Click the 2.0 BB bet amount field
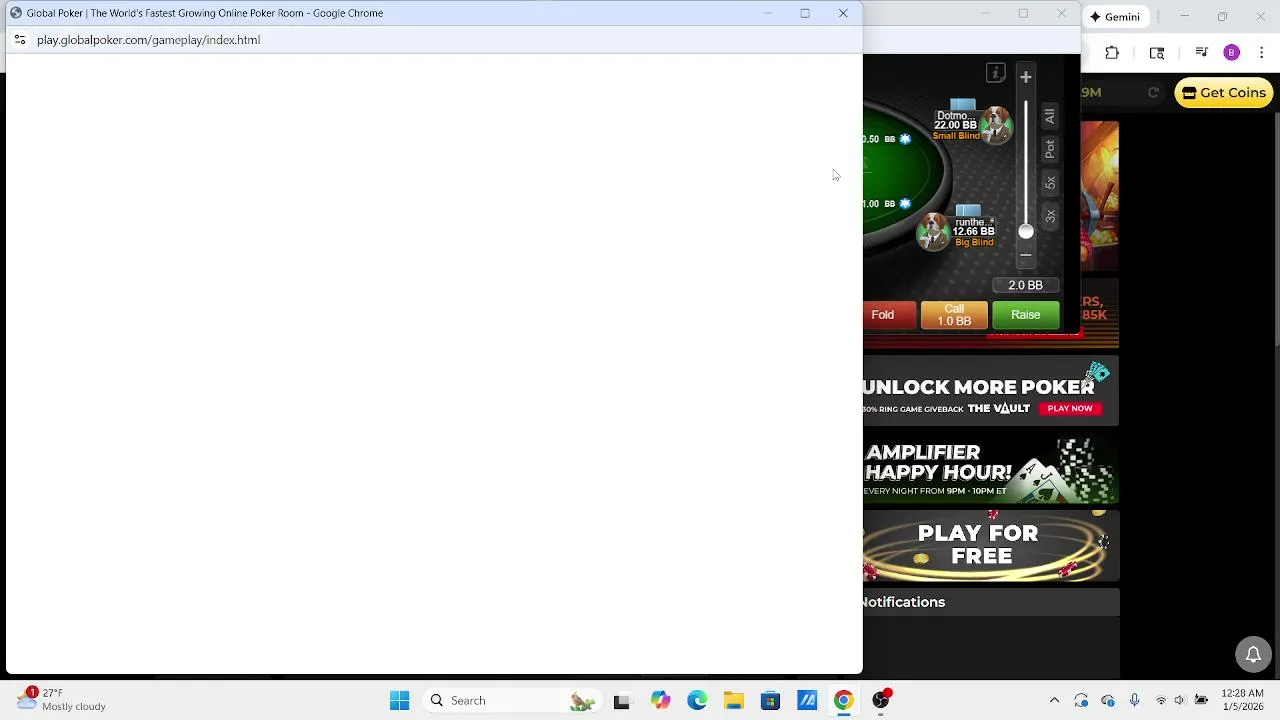The width and height of the screenshot is (1280, 720). 1025,285
